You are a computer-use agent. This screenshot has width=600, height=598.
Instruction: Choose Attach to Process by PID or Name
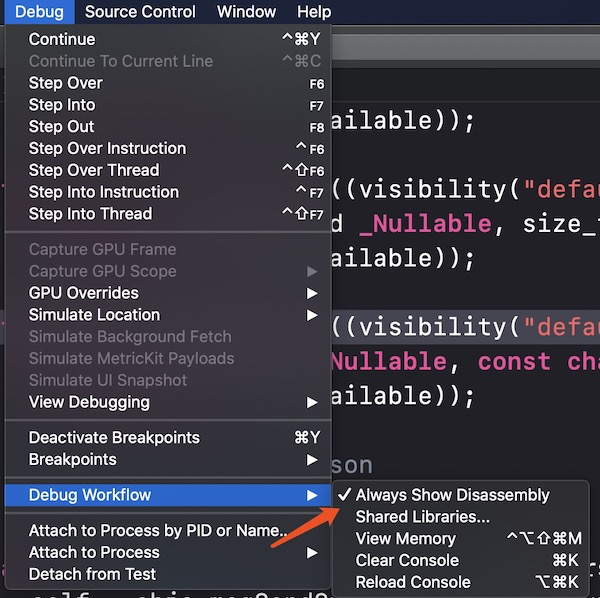point(168,531)
